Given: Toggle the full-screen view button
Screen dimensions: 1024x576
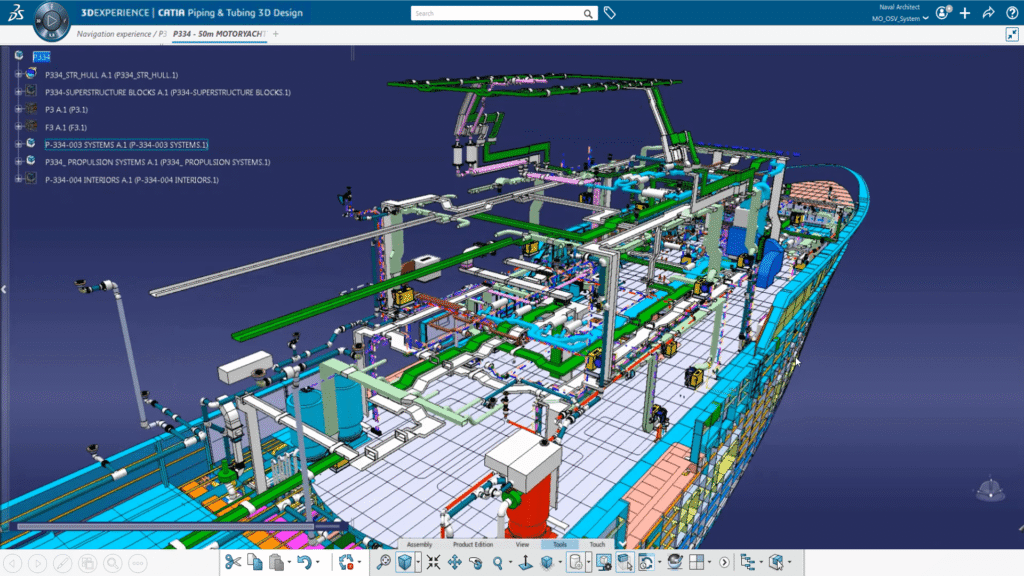Looking at the screenshot, I should pos(1012,34).
